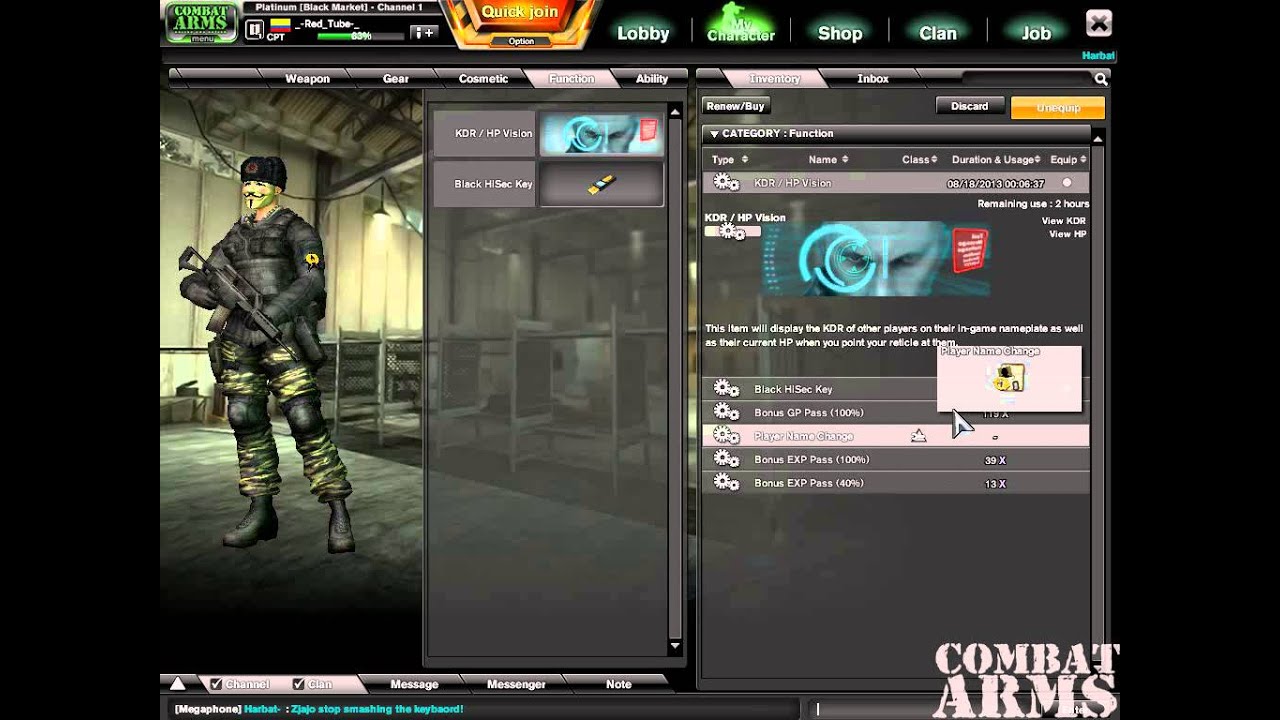Open the Gear tab
The width and height of the screenshot is (1280, 720).
396,79
